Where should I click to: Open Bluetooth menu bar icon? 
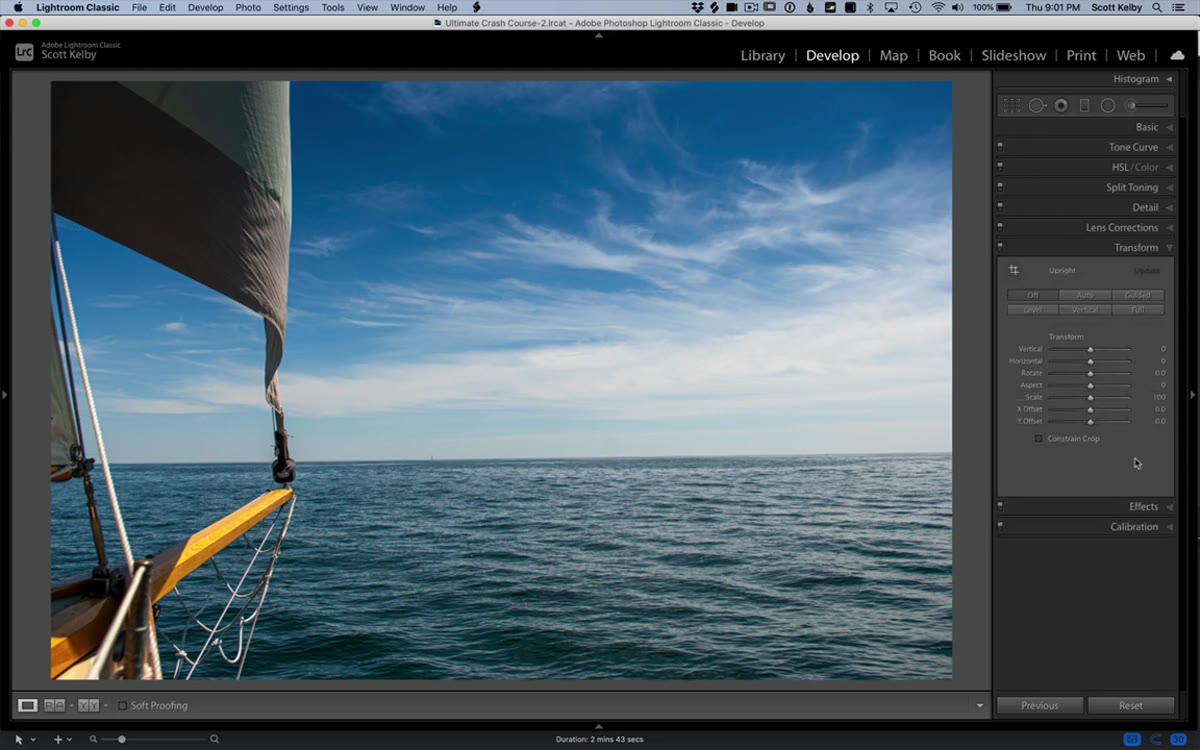click(870, 7)
